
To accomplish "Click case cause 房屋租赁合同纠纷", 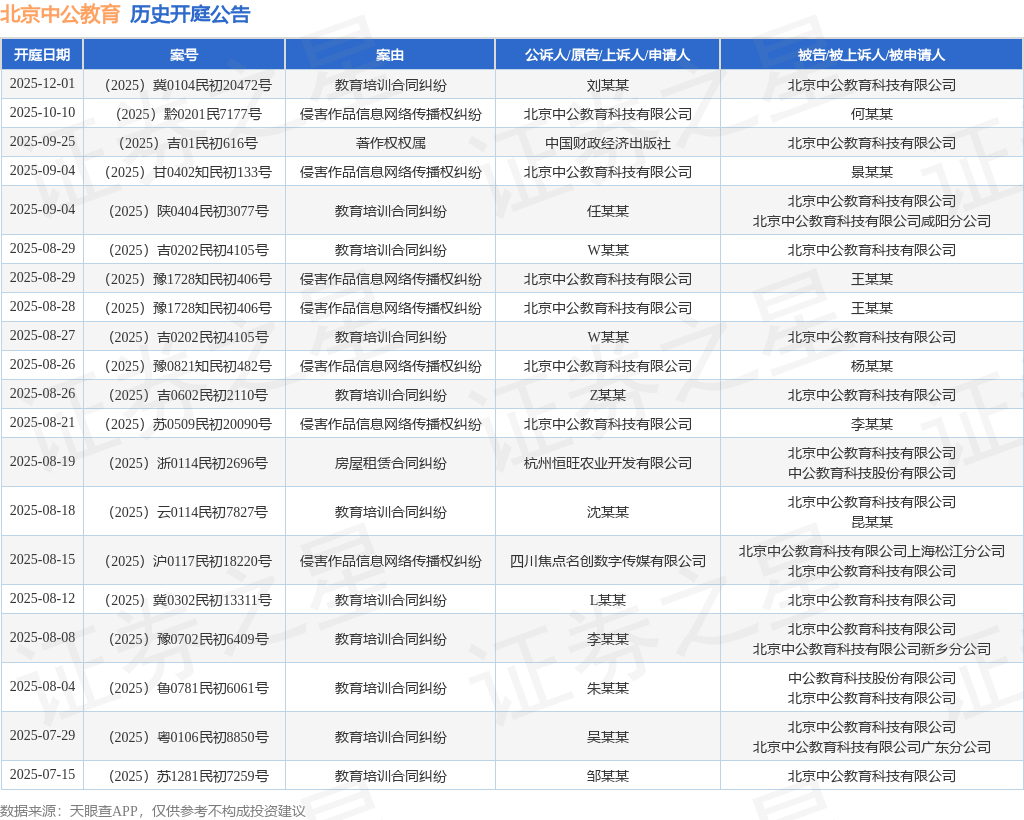I will click(391, 463).
